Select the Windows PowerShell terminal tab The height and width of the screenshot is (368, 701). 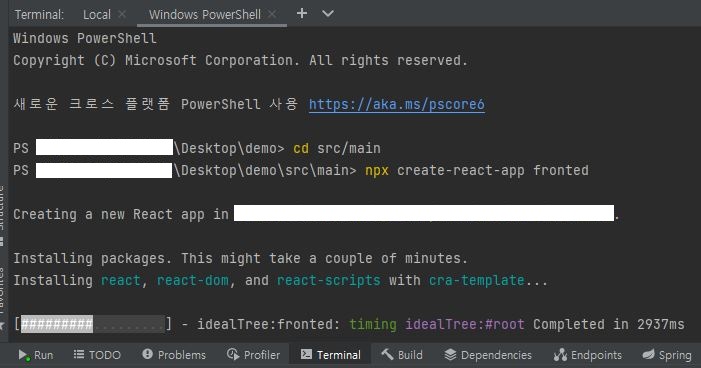coord(205,14)
